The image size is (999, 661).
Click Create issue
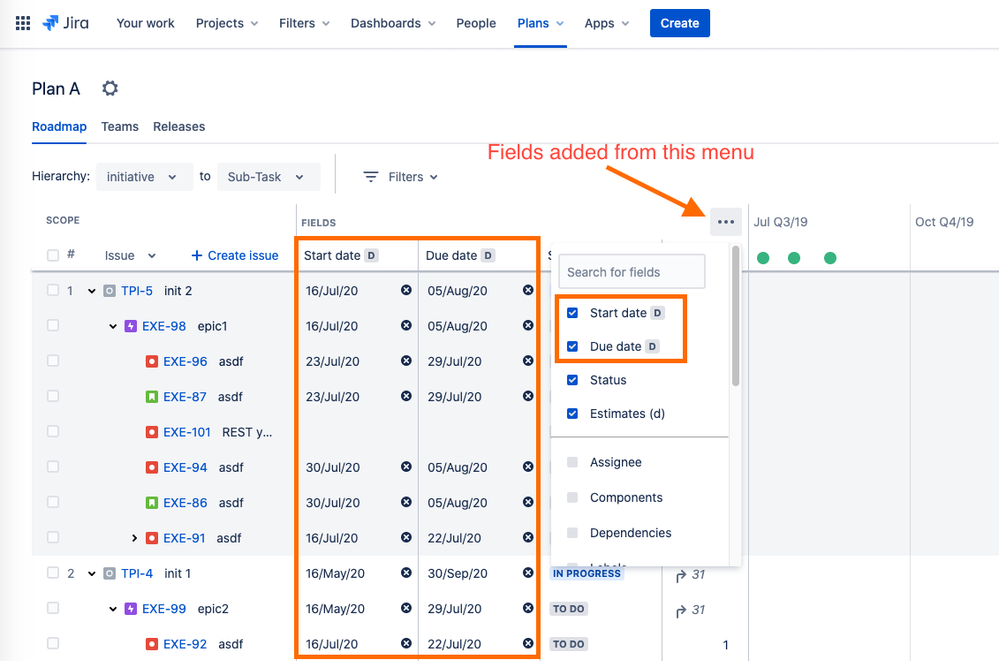click(x=235, y=256)
